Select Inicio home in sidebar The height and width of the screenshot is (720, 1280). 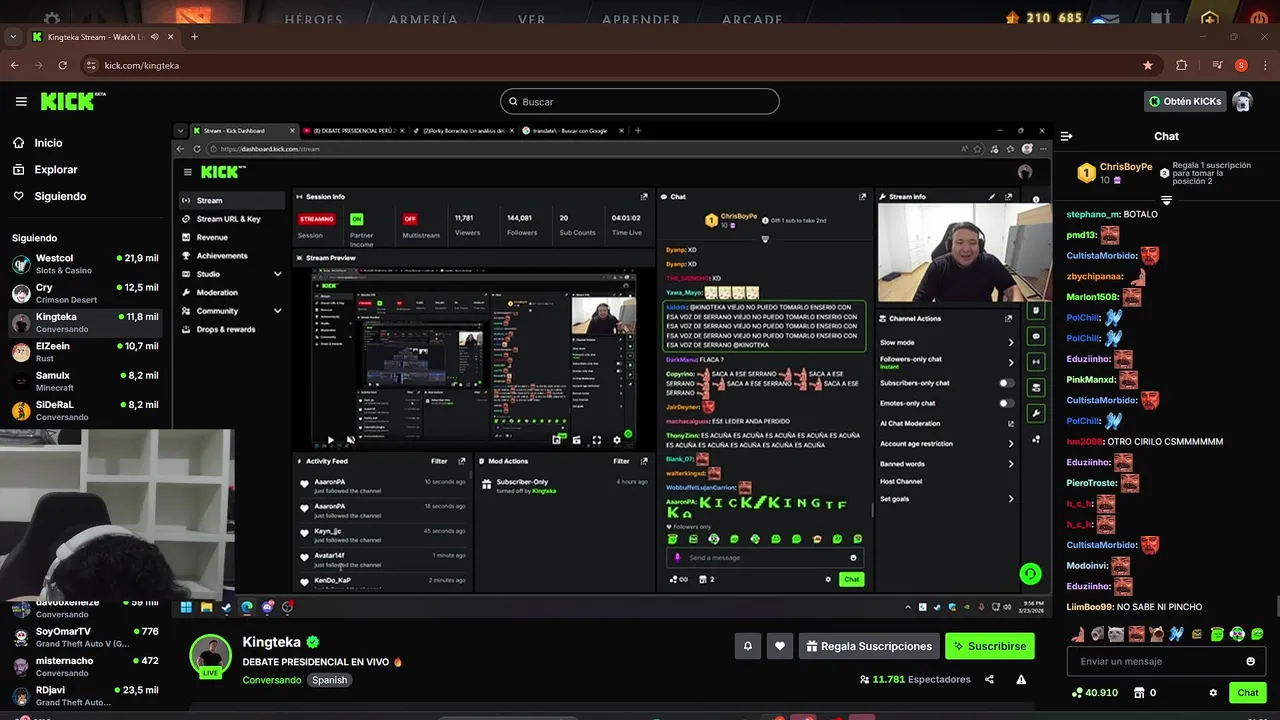[36, 143]
